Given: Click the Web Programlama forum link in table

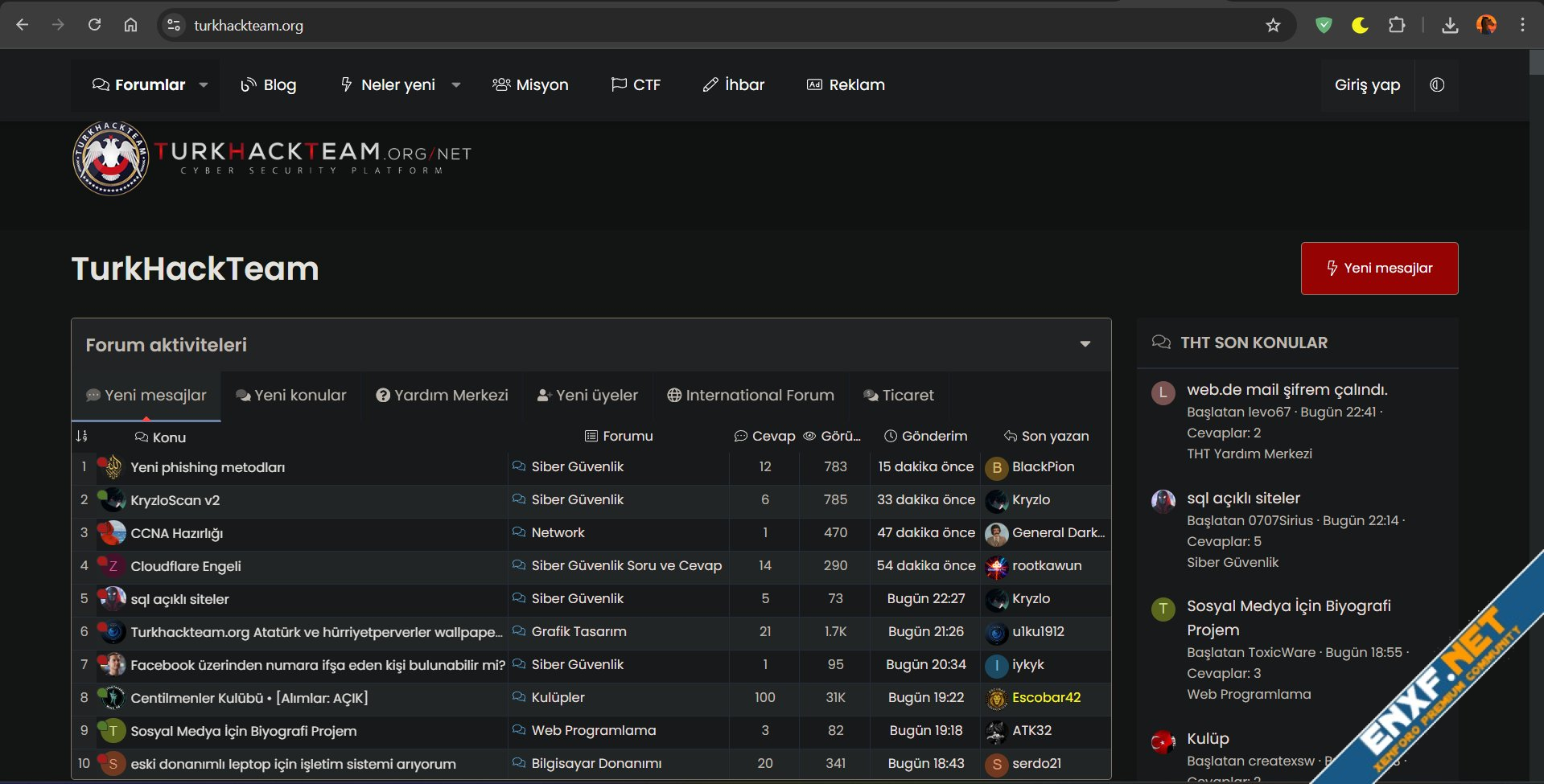Looking at the screenshot, I should click(593, 730).
